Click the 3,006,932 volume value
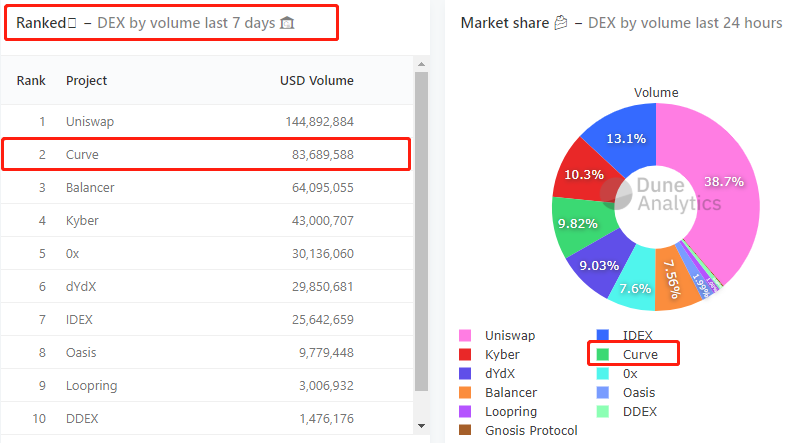 point(326,386)
